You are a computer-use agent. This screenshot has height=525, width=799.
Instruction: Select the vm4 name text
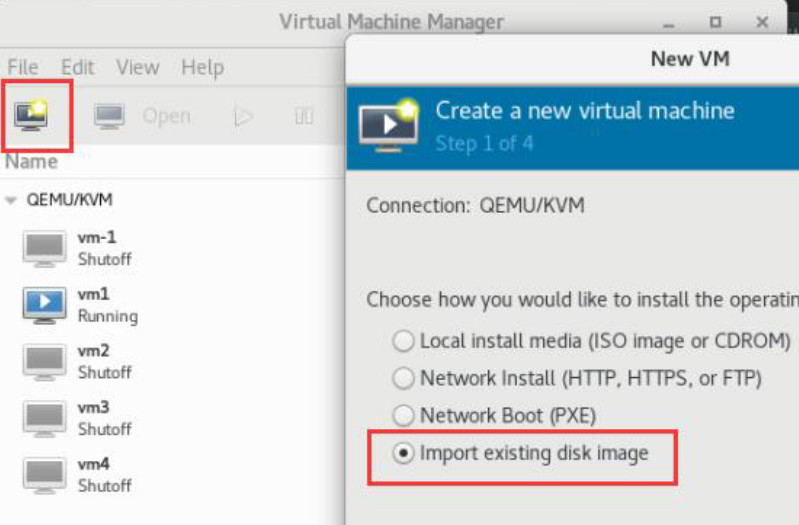pos(94,464)
